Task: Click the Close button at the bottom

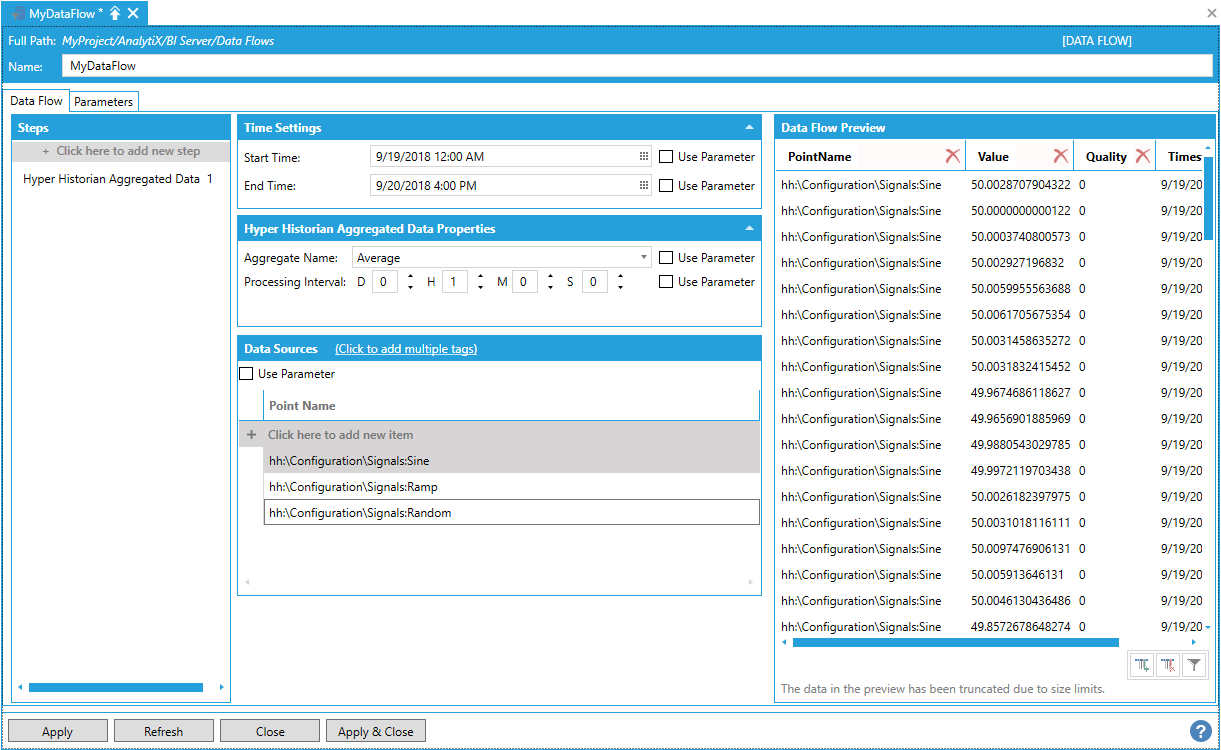Action: pyautogui.click(x=270, y=731)
